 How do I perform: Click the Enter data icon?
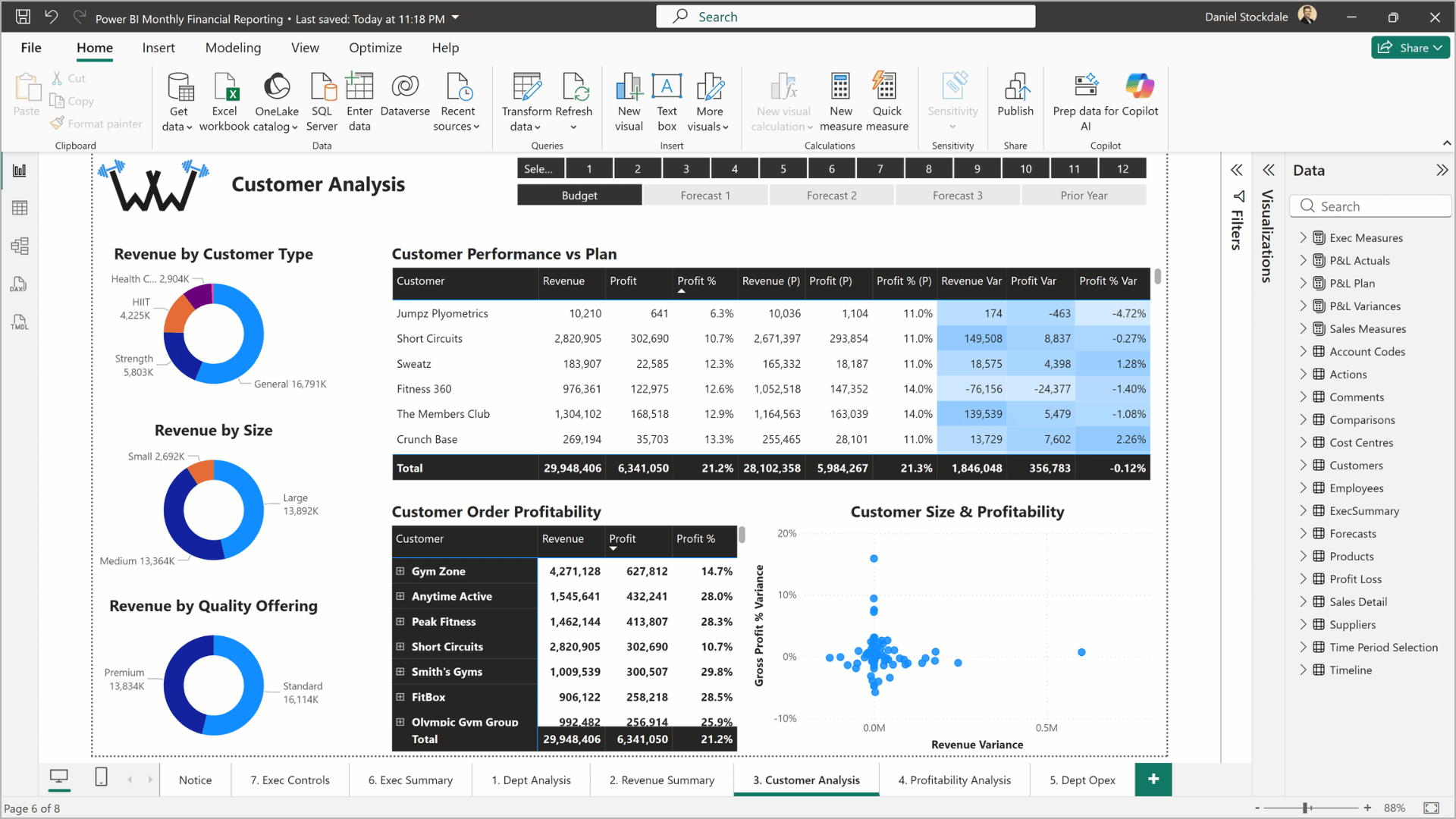359,86
